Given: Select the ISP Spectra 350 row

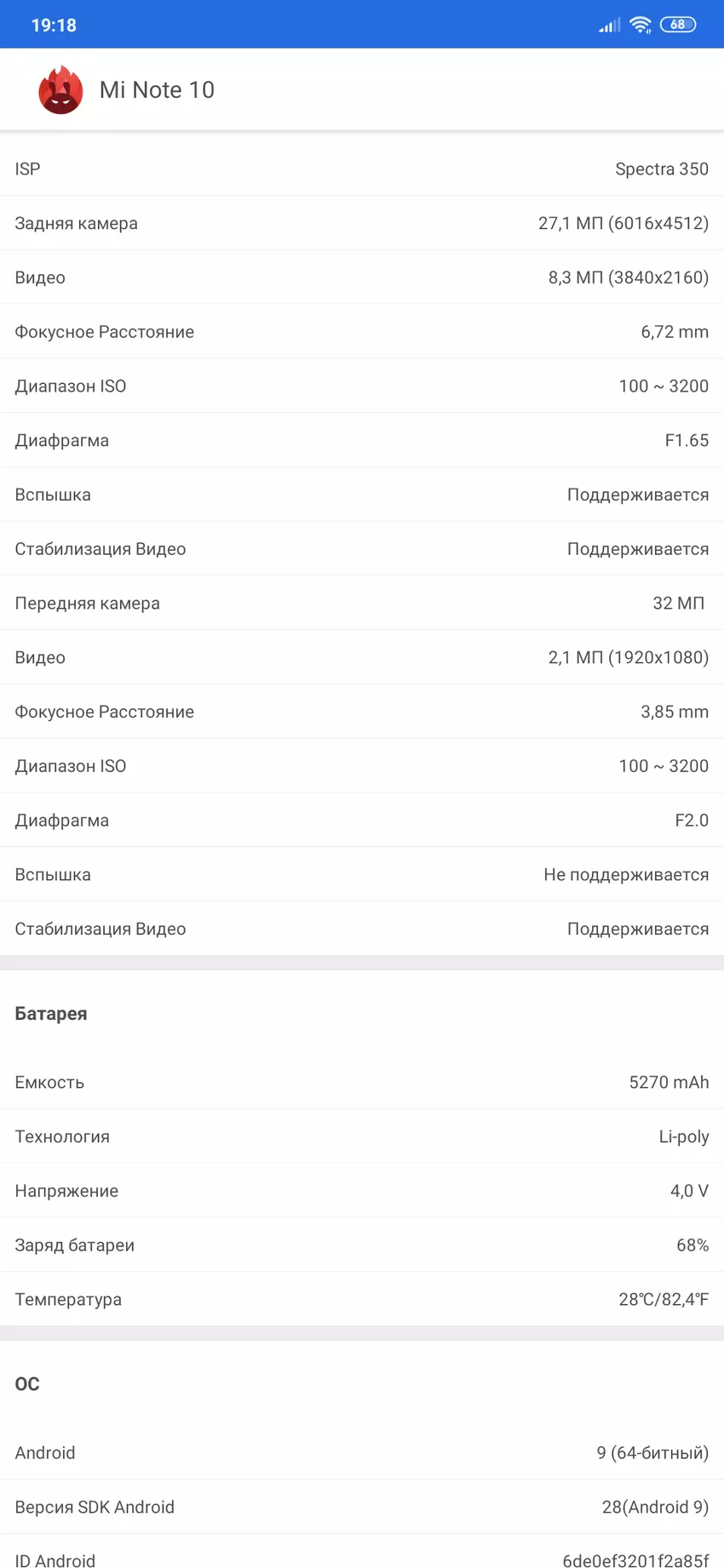Looking at the screenshot, I should tap(362, 169).
